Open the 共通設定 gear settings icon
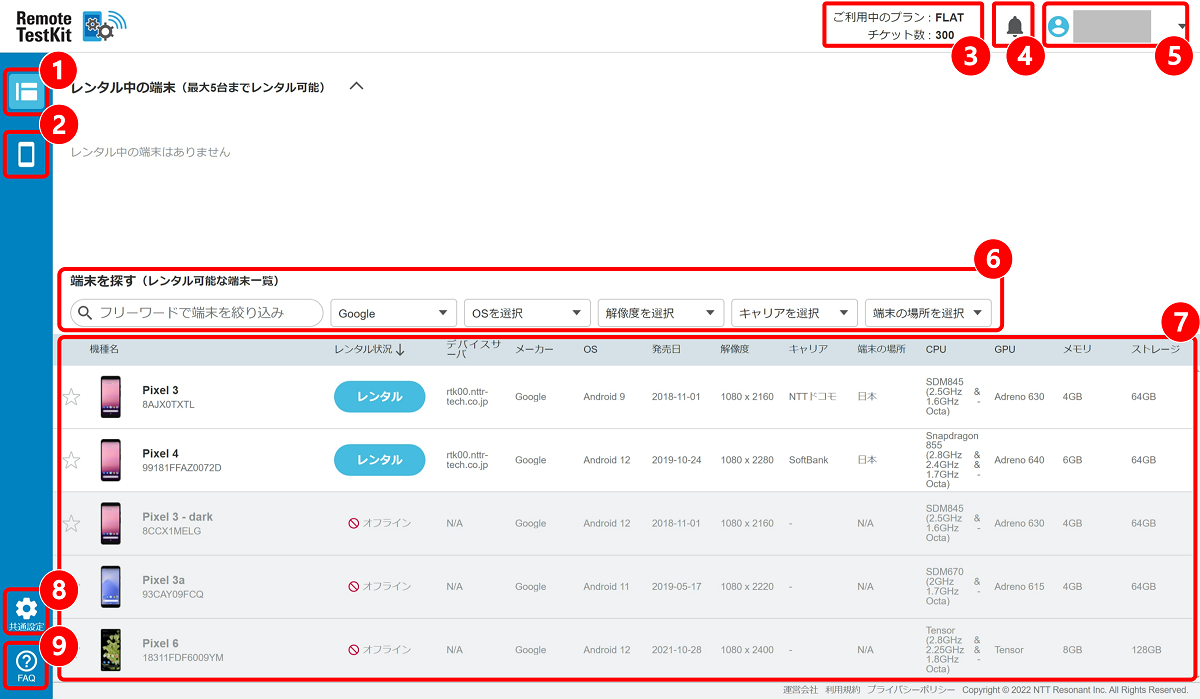 pos(26,612)
